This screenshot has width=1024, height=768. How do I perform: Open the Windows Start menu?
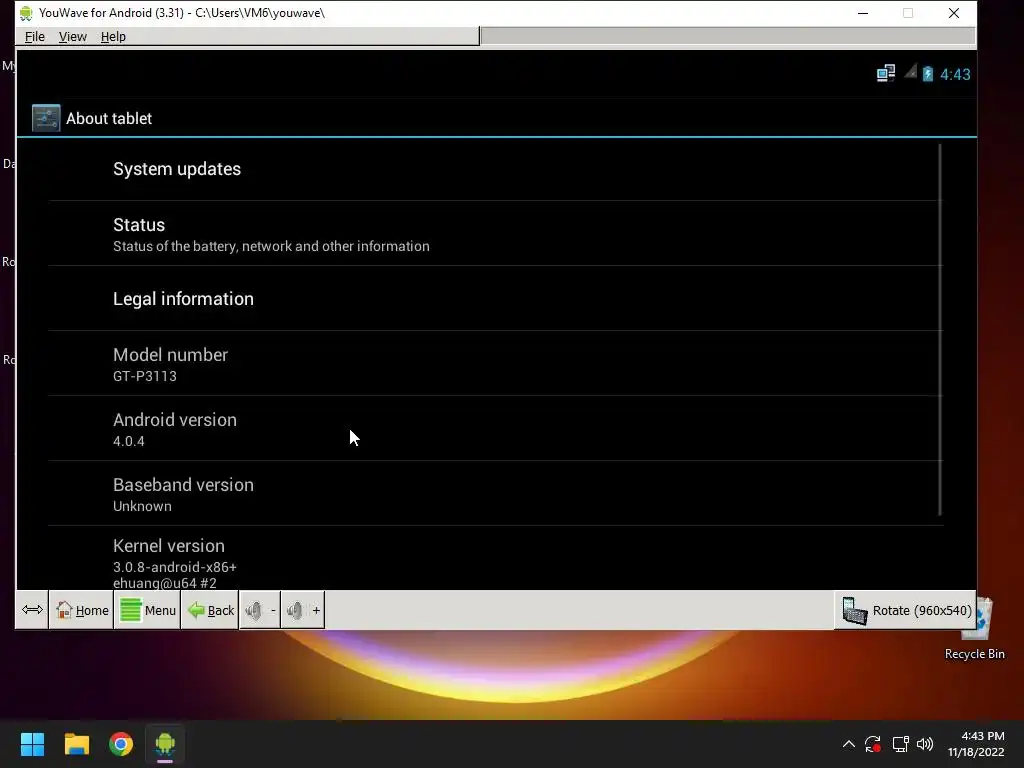32,744
